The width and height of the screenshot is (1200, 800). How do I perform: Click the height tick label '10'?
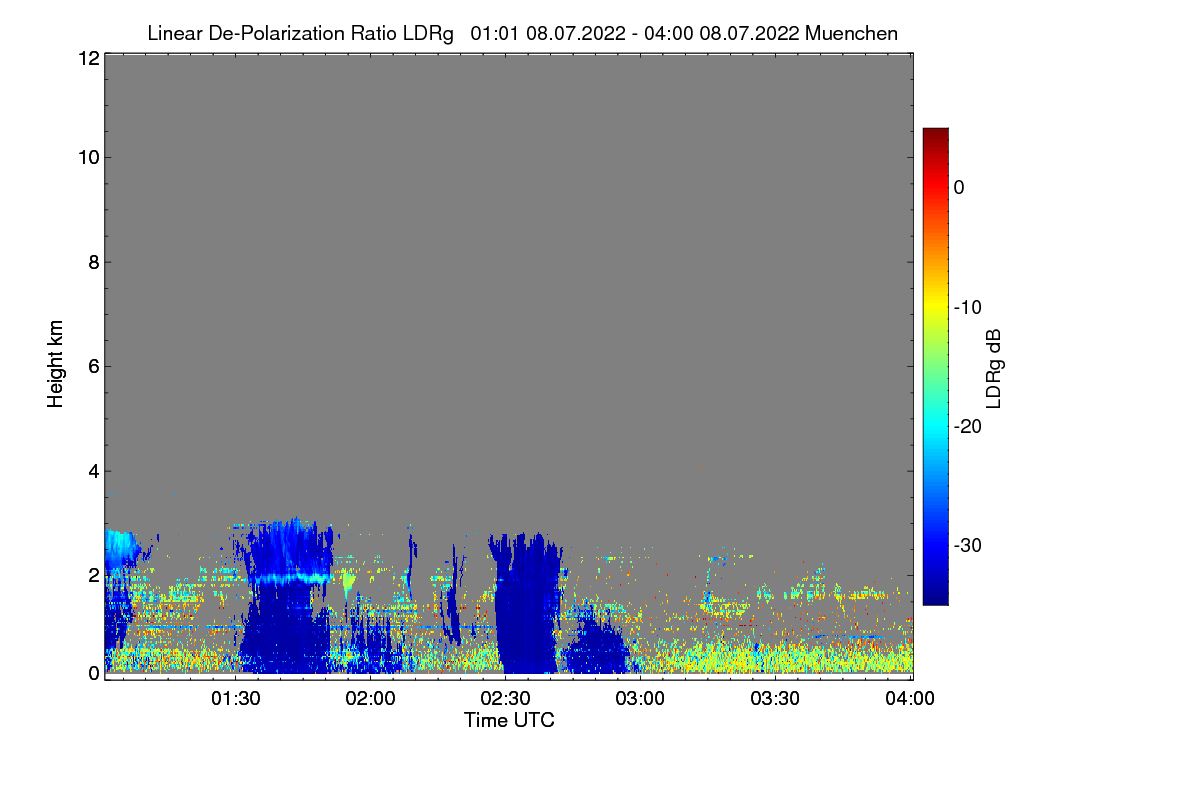pos(87,157)
